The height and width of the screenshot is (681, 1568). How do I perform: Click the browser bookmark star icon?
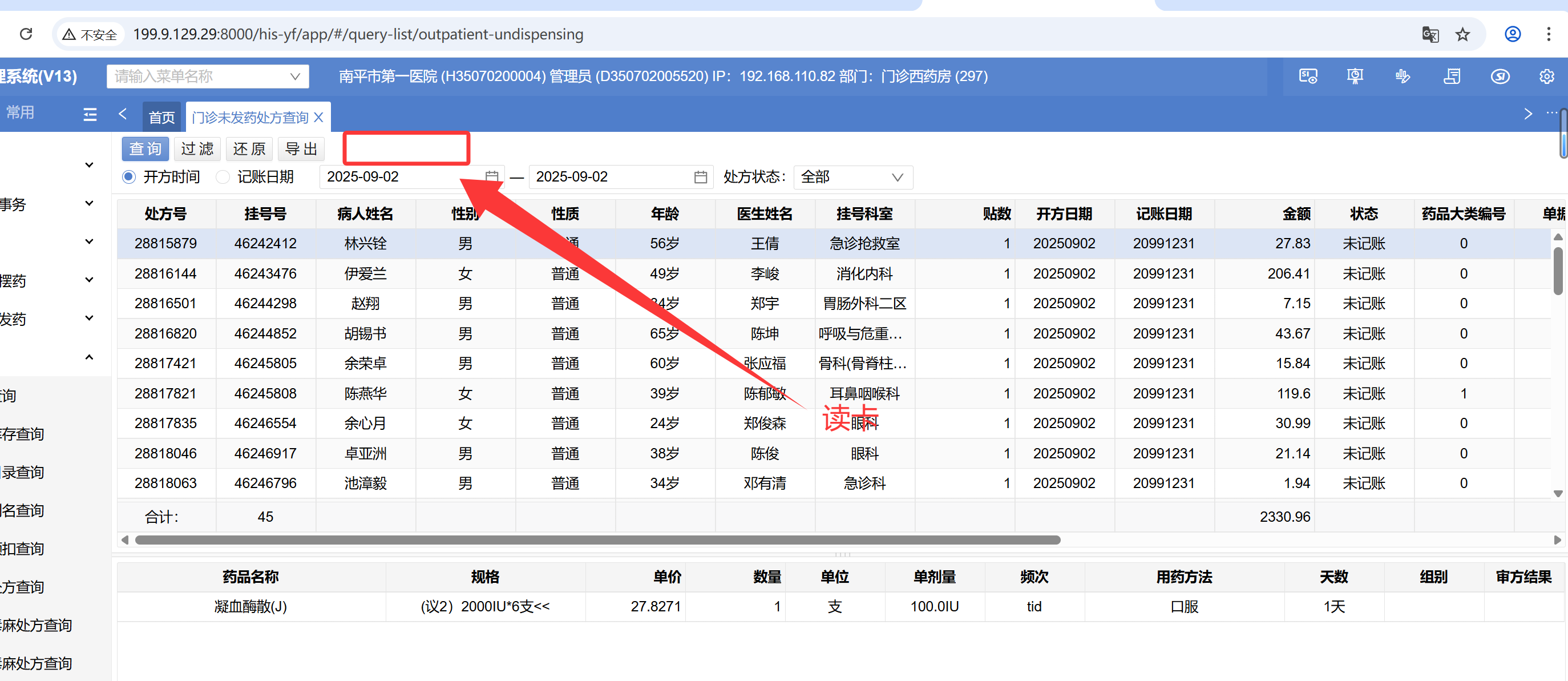(x=1462, y=34)
